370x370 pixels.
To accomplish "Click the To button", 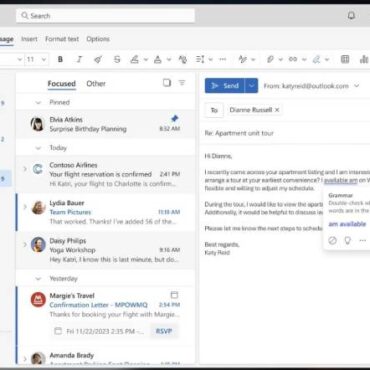I will coord(214,110).
